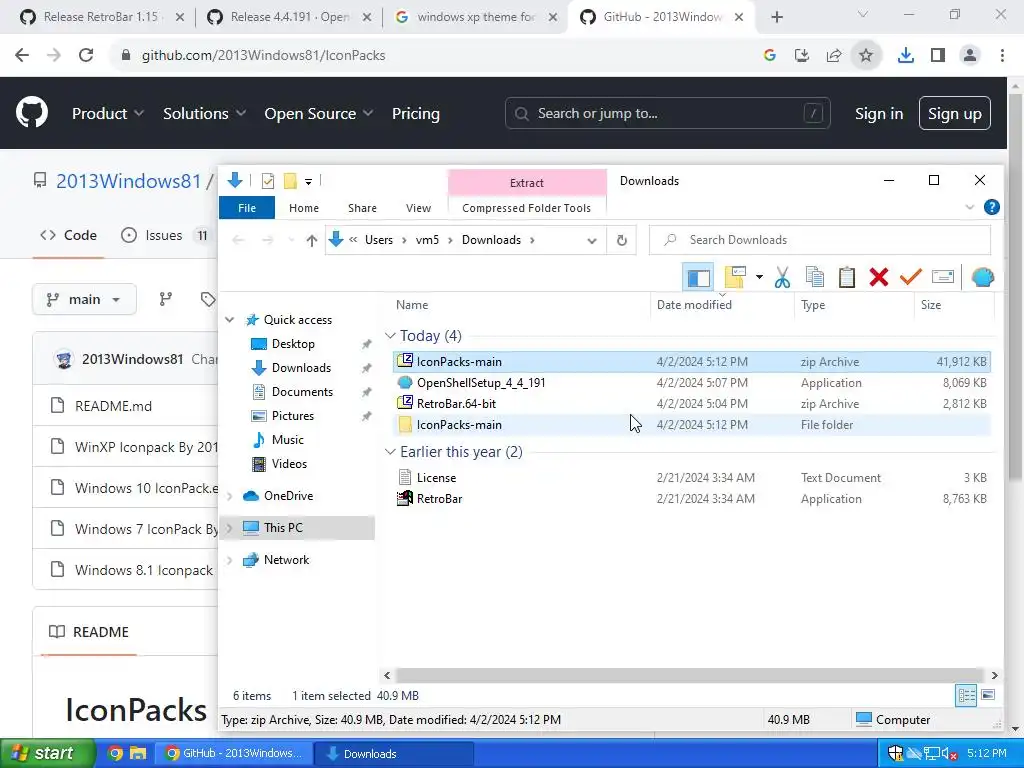Toggle the navigation pane toolbar button
Screen dimensions: 1024x768
(698, 278)
